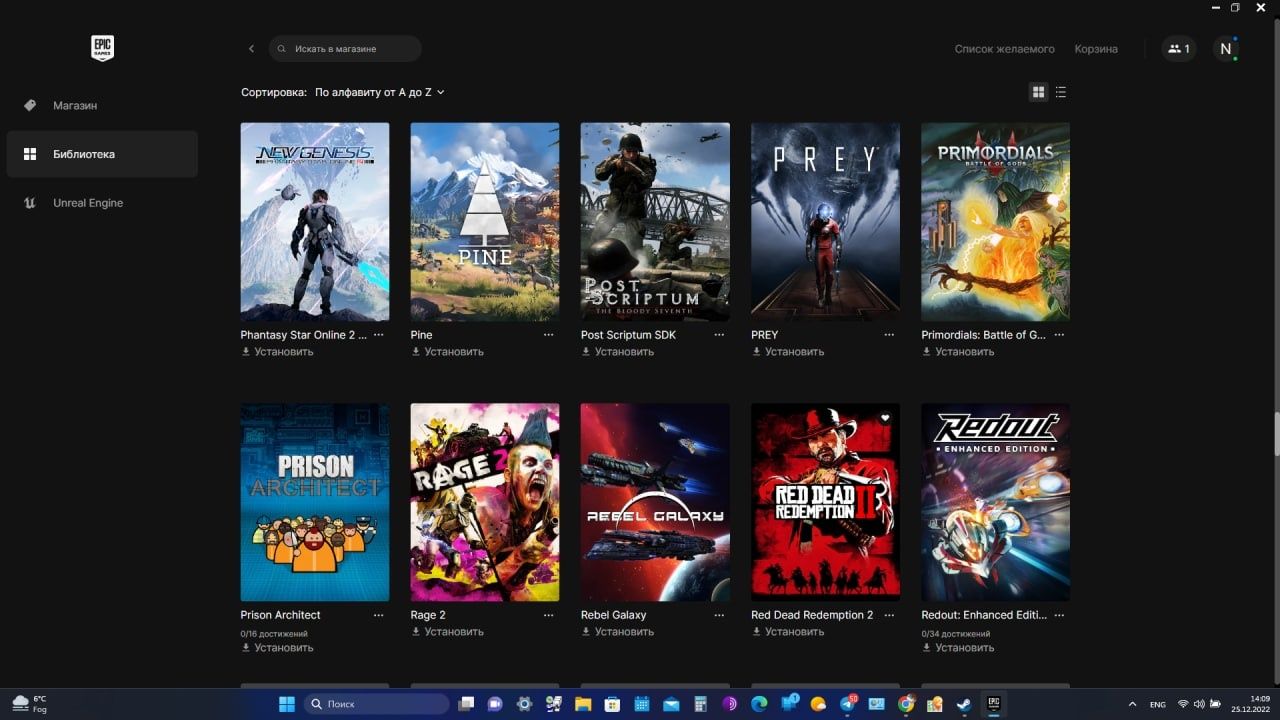This screenshot has width=1280, height=720.
Task: Click the Epic Games logo in sidebar
Action: (x=102, y=48)
